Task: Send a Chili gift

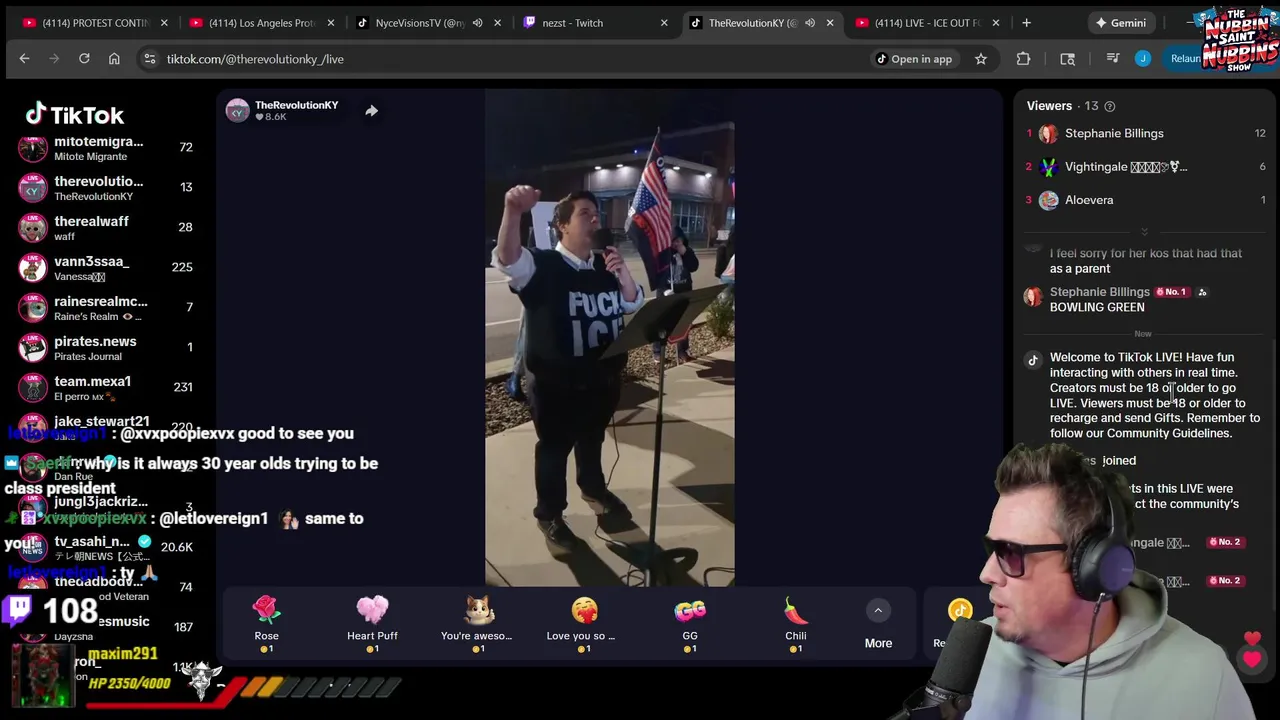Action: click(796, 624)
